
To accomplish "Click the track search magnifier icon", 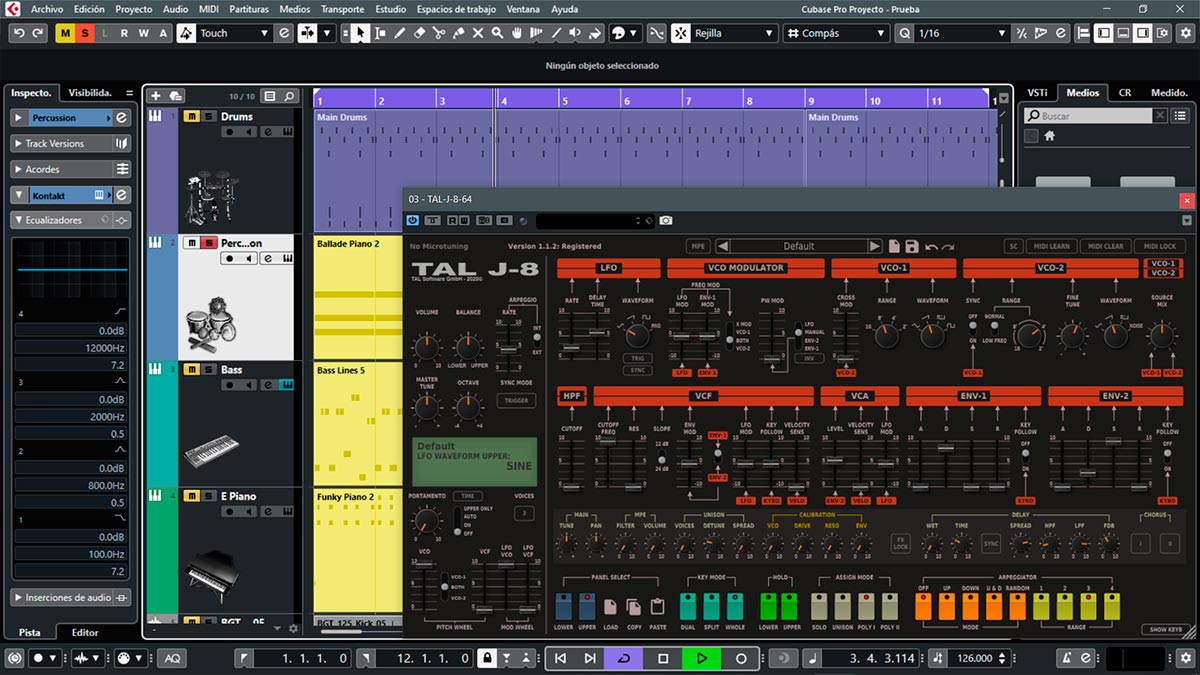I will (x=289, y=96).
